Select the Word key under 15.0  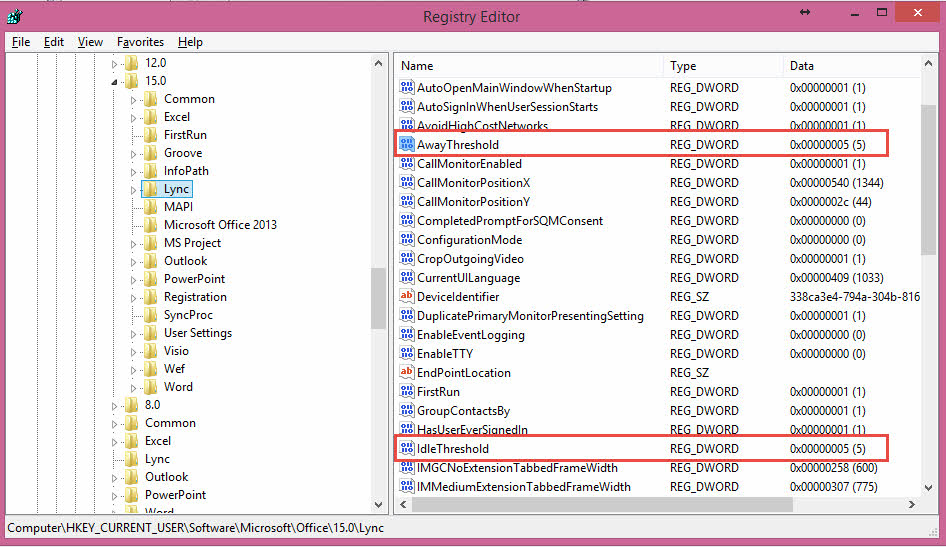pos(178,387)
